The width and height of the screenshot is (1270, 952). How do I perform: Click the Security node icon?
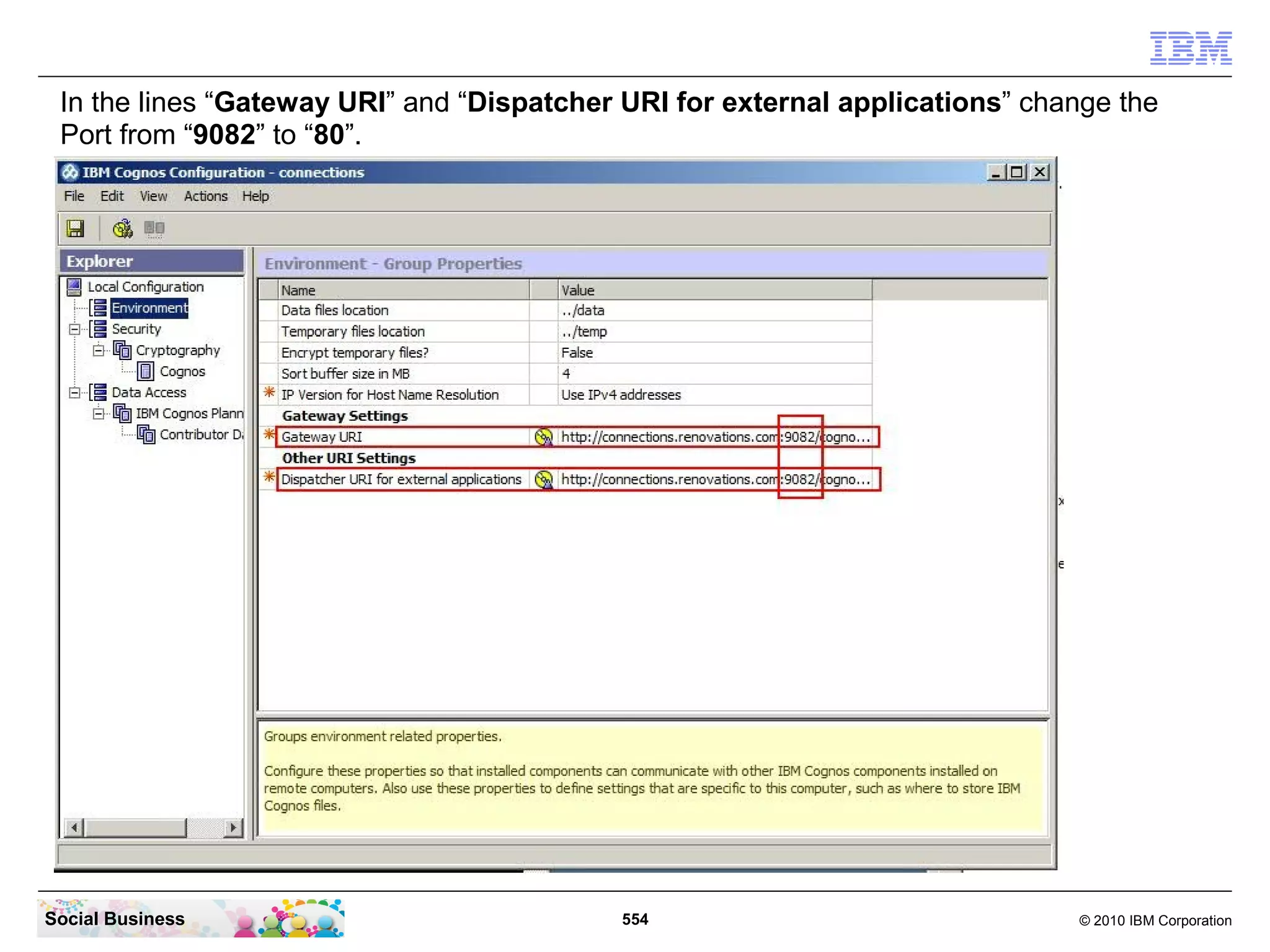coord(98,329)
